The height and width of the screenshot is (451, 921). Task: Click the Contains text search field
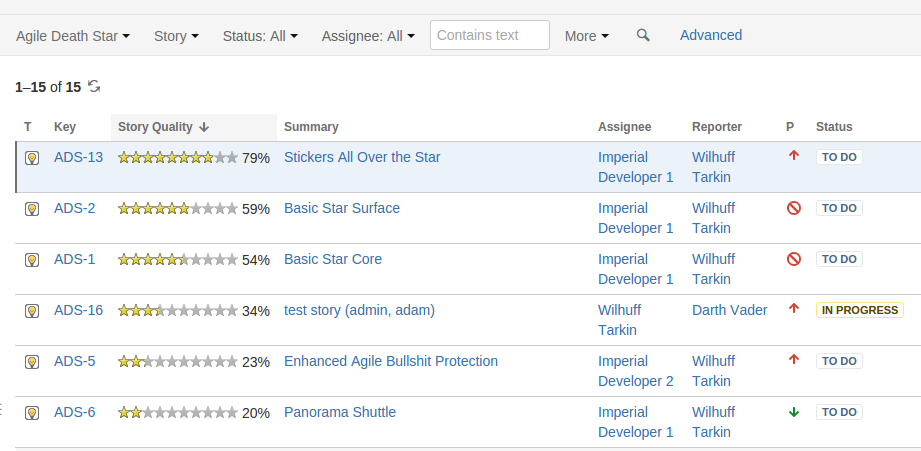click(x=490, y=35)
